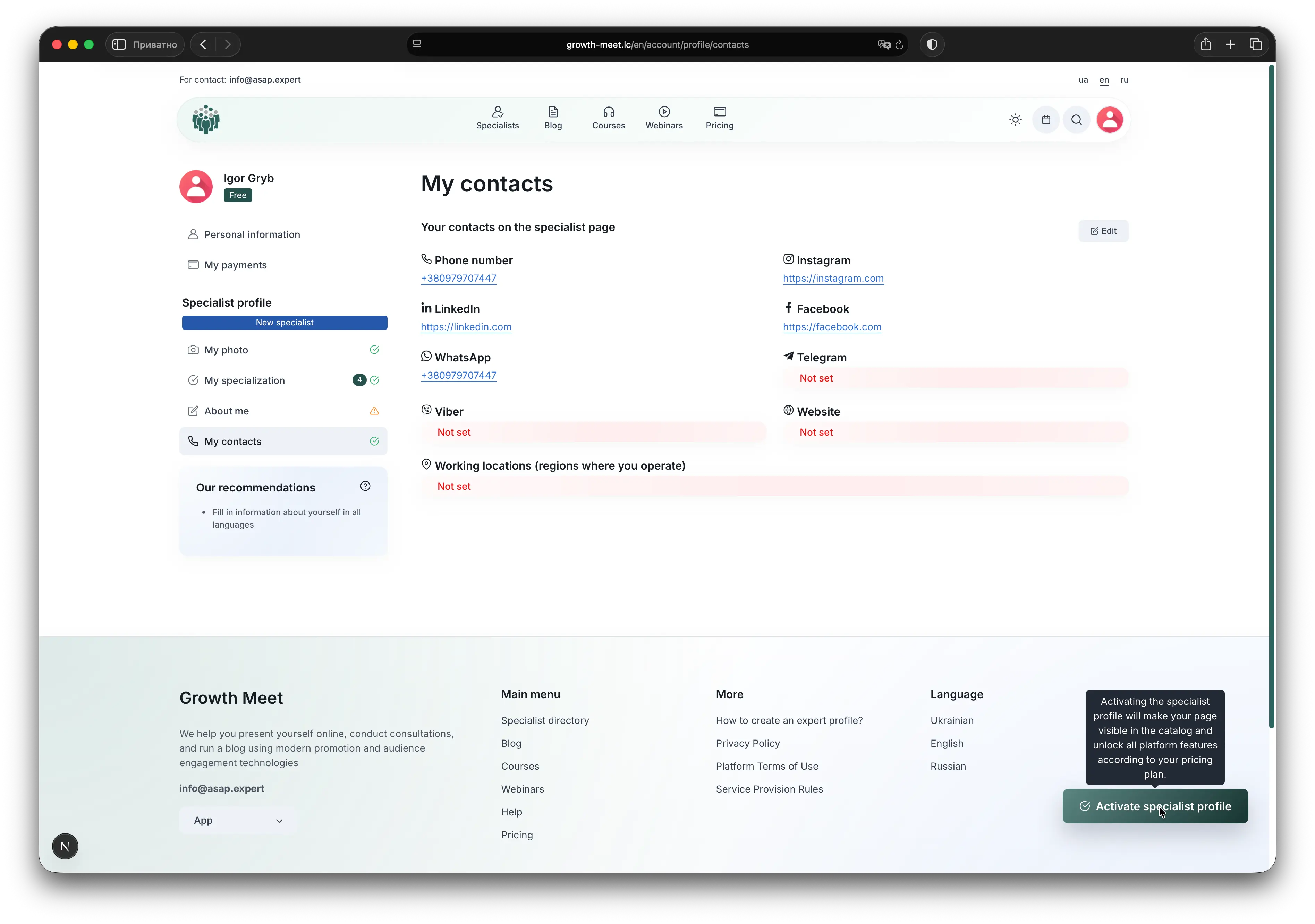Open browser sidebar toggle in Safari toolbar
The width and height of the screenshot is (1315, 924).
pyautogui.click(x=119, y=44)
